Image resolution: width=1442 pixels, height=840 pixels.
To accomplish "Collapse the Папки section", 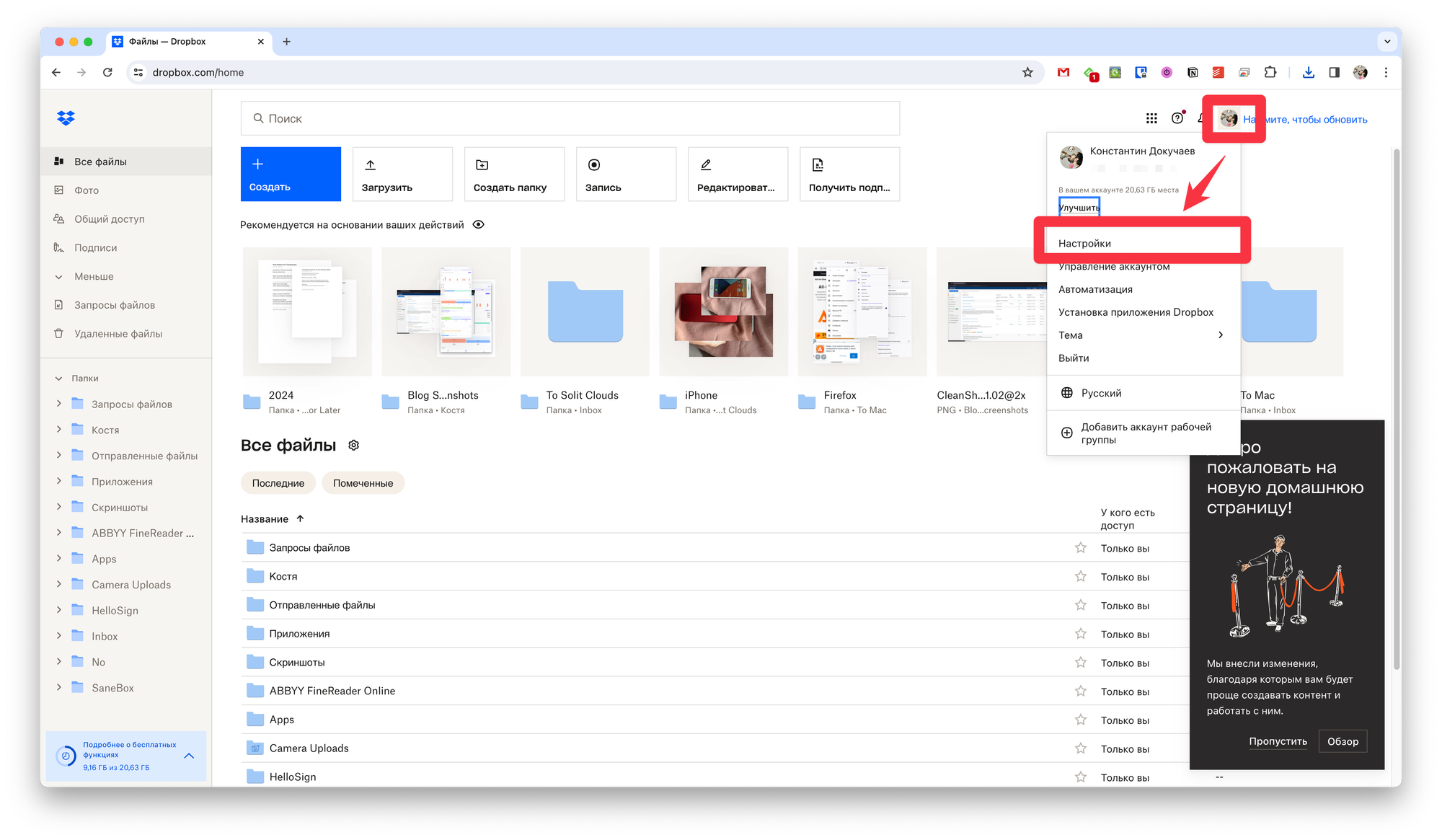I will (x=59, y=378).
